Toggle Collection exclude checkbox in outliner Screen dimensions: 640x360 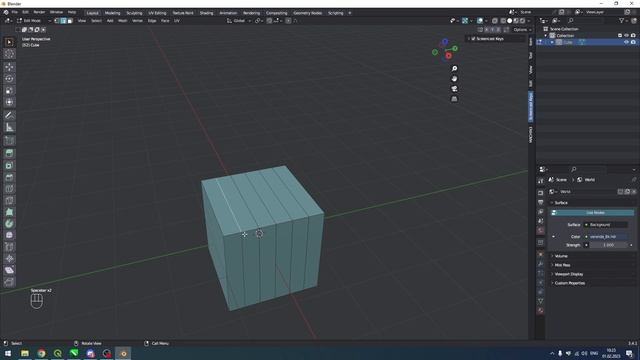coord(620,36)
